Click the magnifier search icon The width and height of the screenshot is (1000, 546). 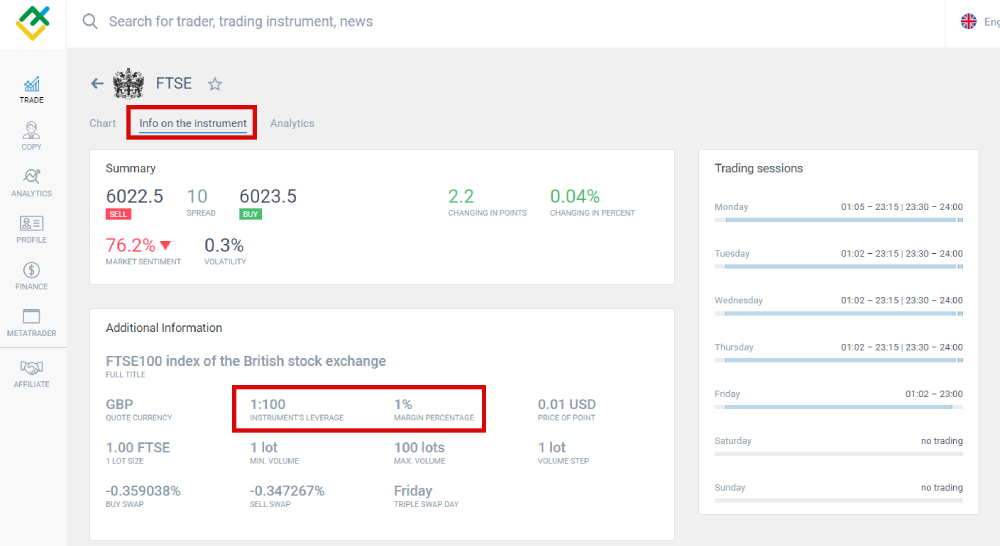[90, 21]
